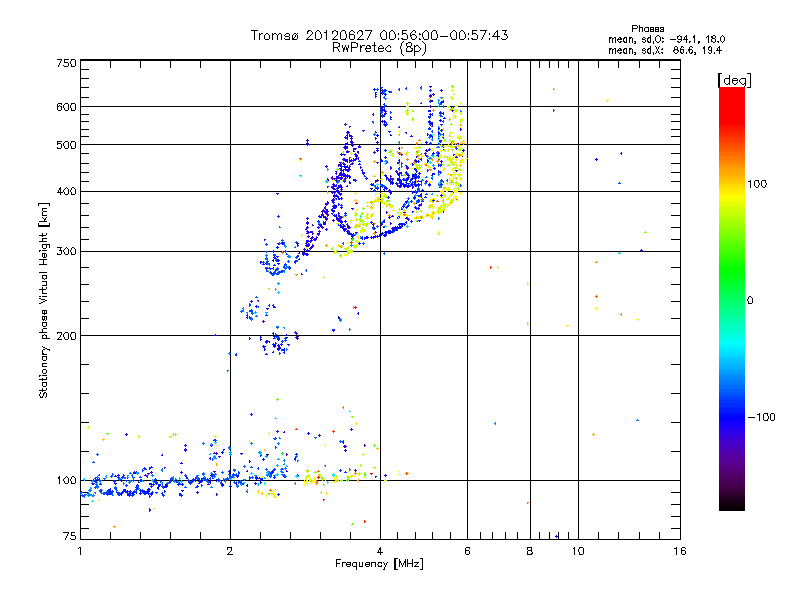
Task: Click the colorbar '100' tick label
Action: tap(757, 184)
